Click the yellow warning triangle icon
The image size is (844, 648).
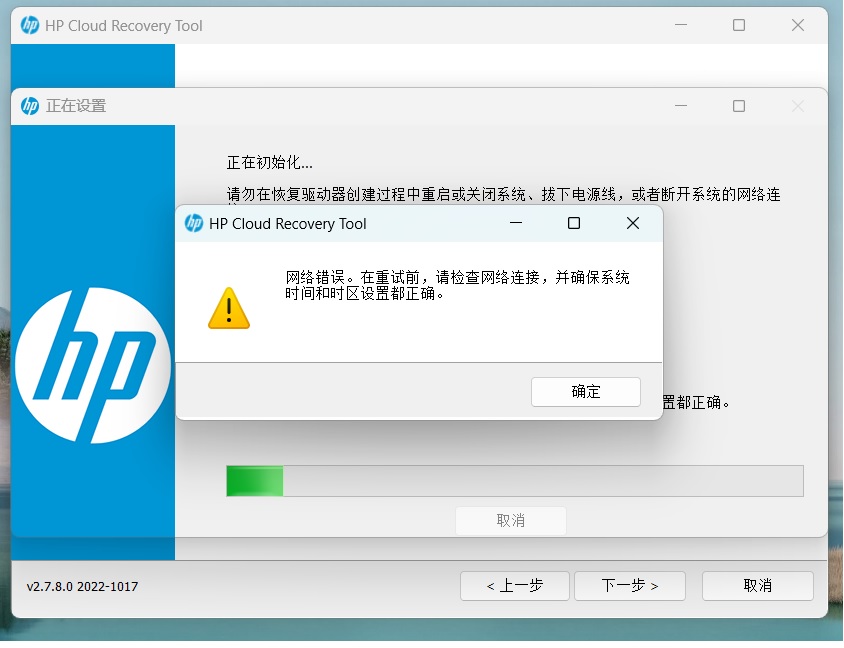(229, 308)
